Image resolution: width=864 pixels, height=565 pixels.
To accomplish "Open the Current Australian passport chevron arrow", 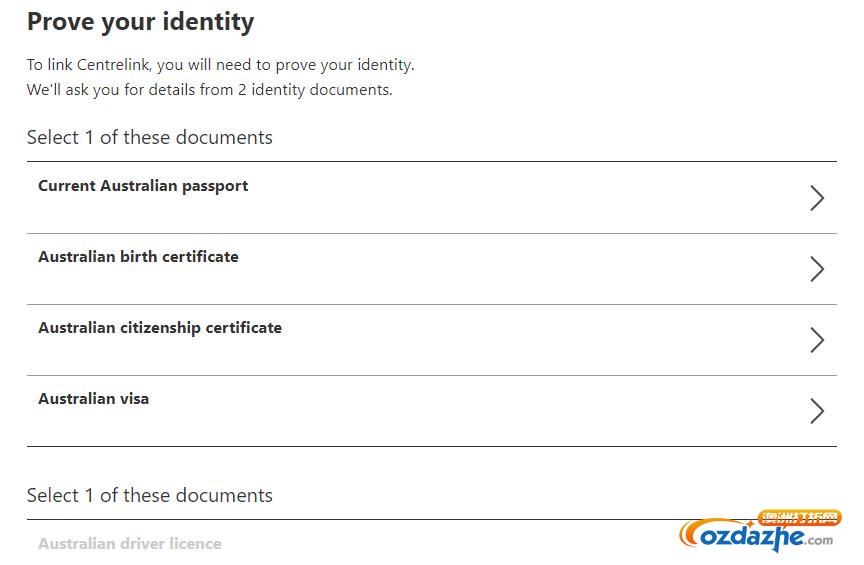I will click(817, 198).
